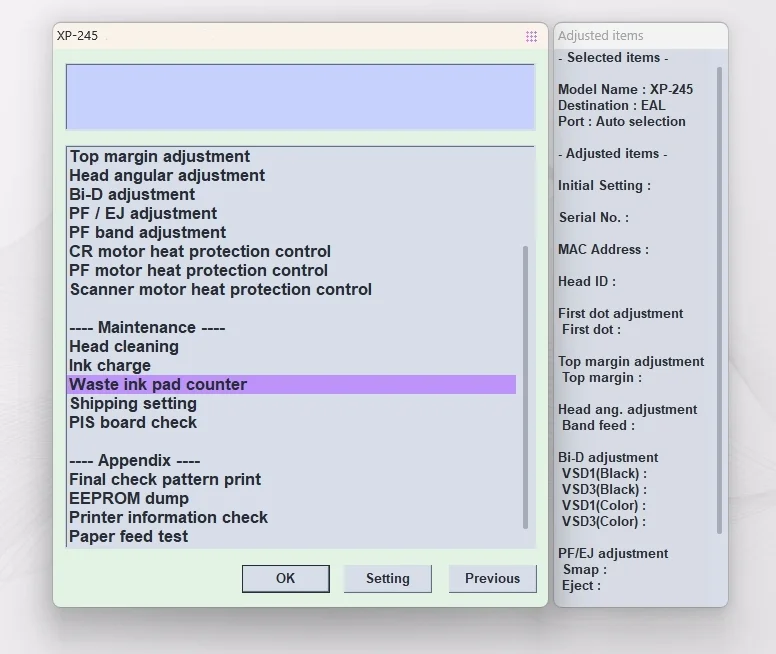Select CR motor heat protection control
This screenshot has height=654, width=776.
pyautogui.click(x=200, y=252)
